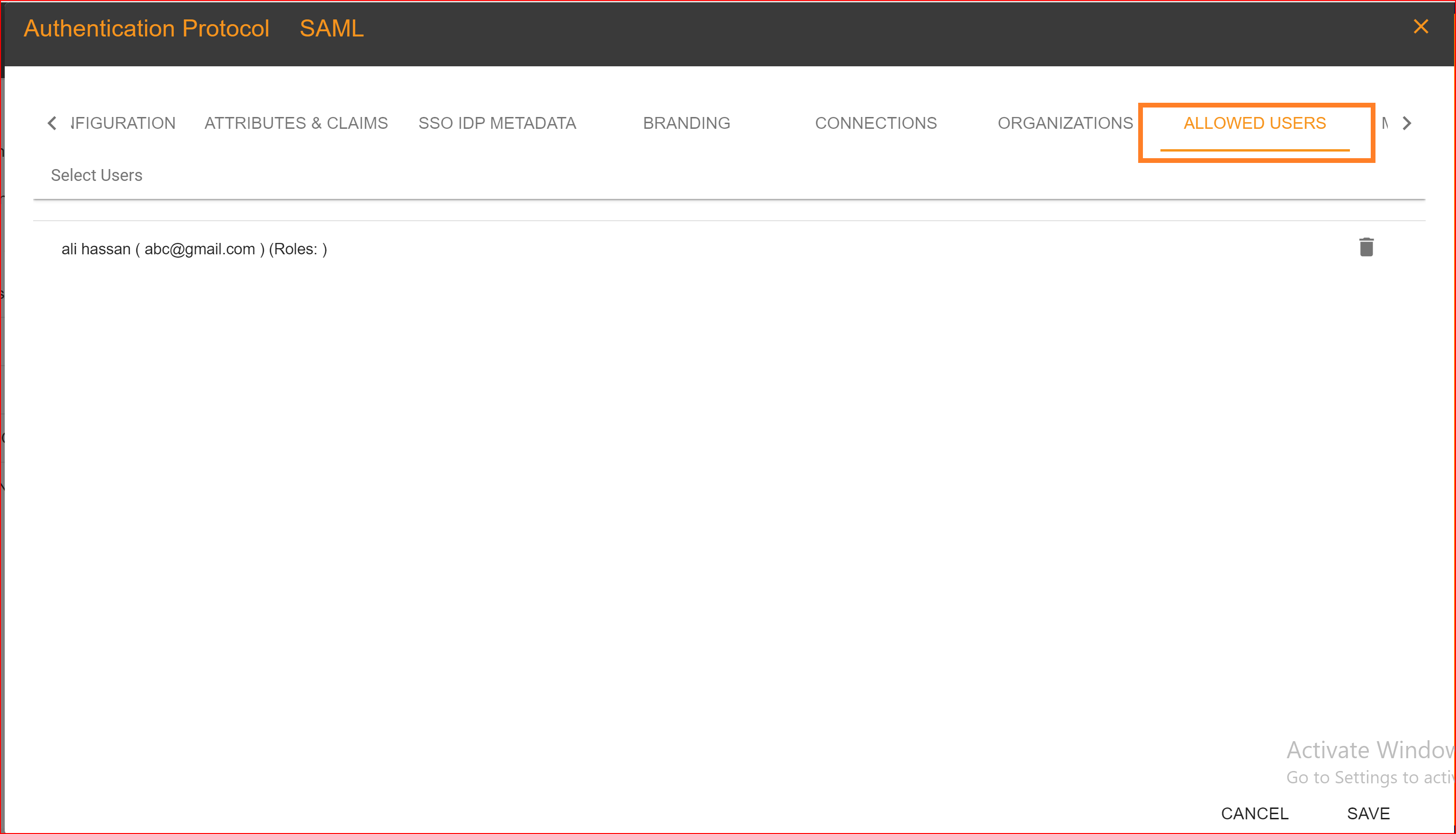
Task: Select the Connections tab
Action: coord(876,123)
